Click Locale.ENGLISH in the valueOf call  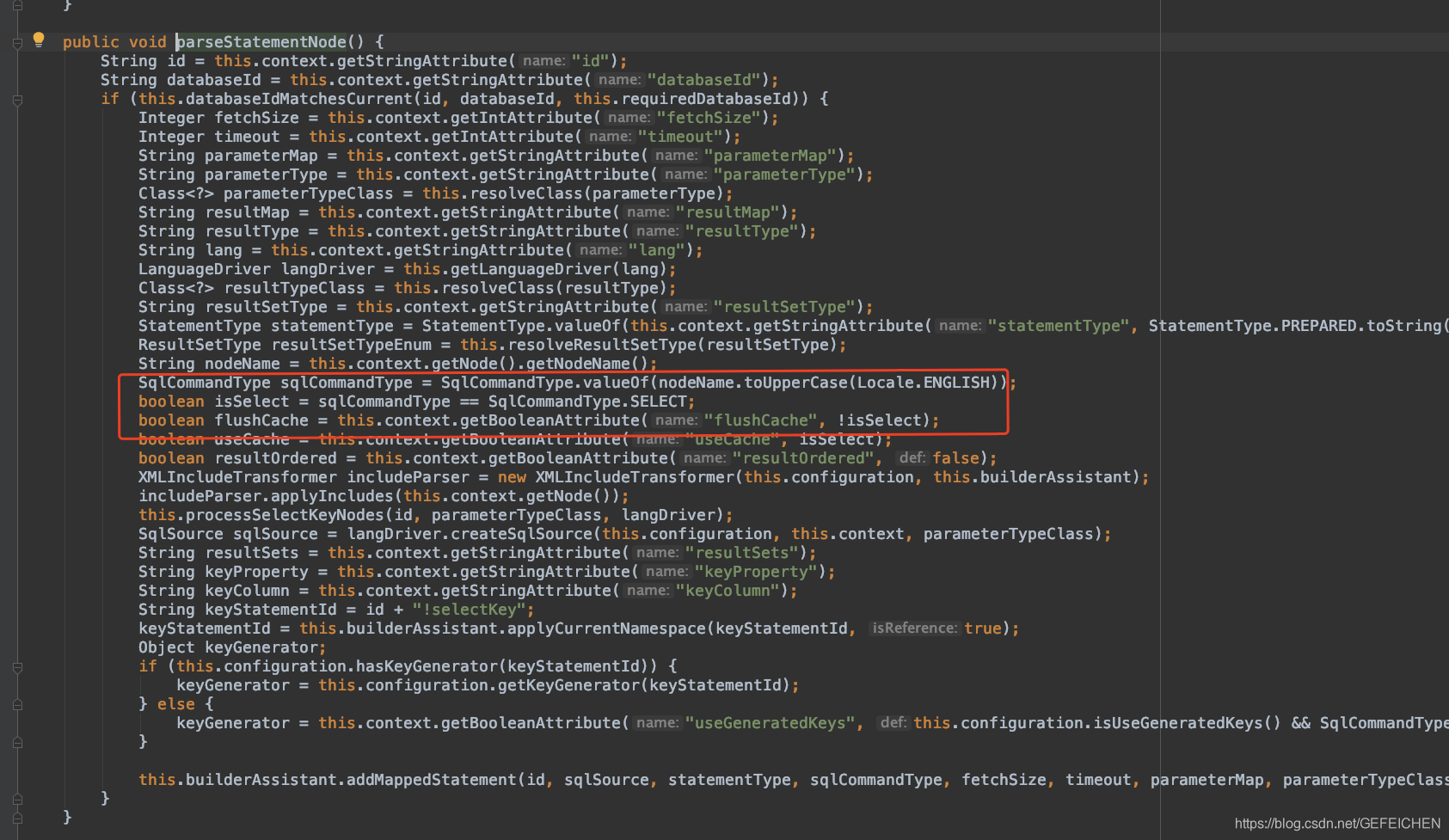tap(923, 383)
